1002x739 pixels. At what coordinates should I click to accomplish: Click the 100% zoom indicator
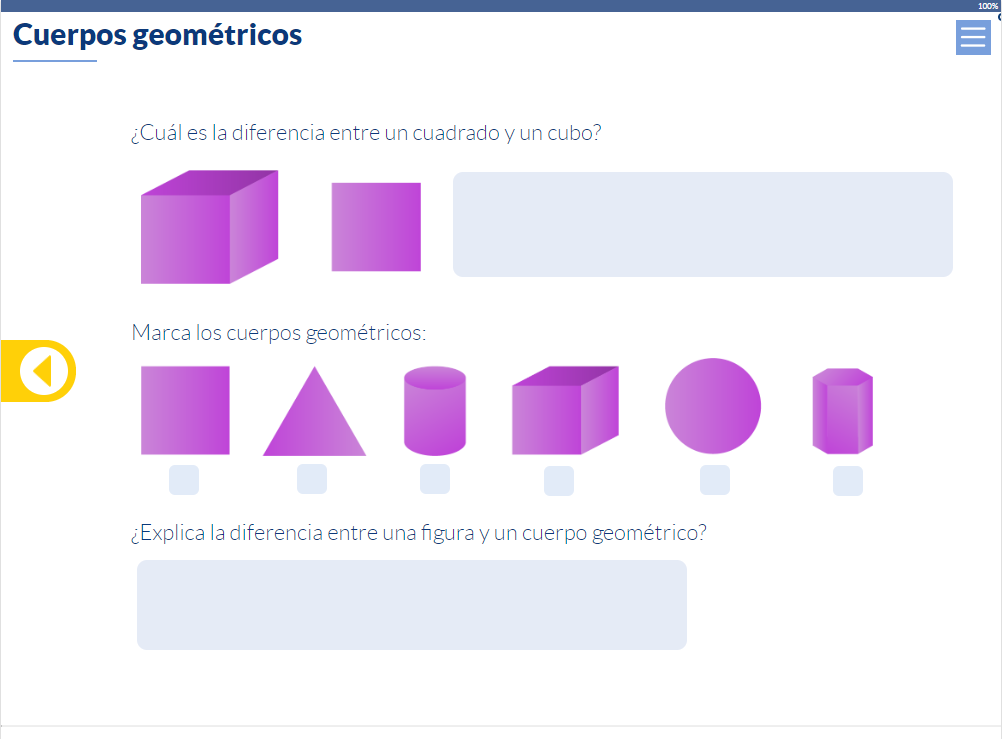point(987,6)
